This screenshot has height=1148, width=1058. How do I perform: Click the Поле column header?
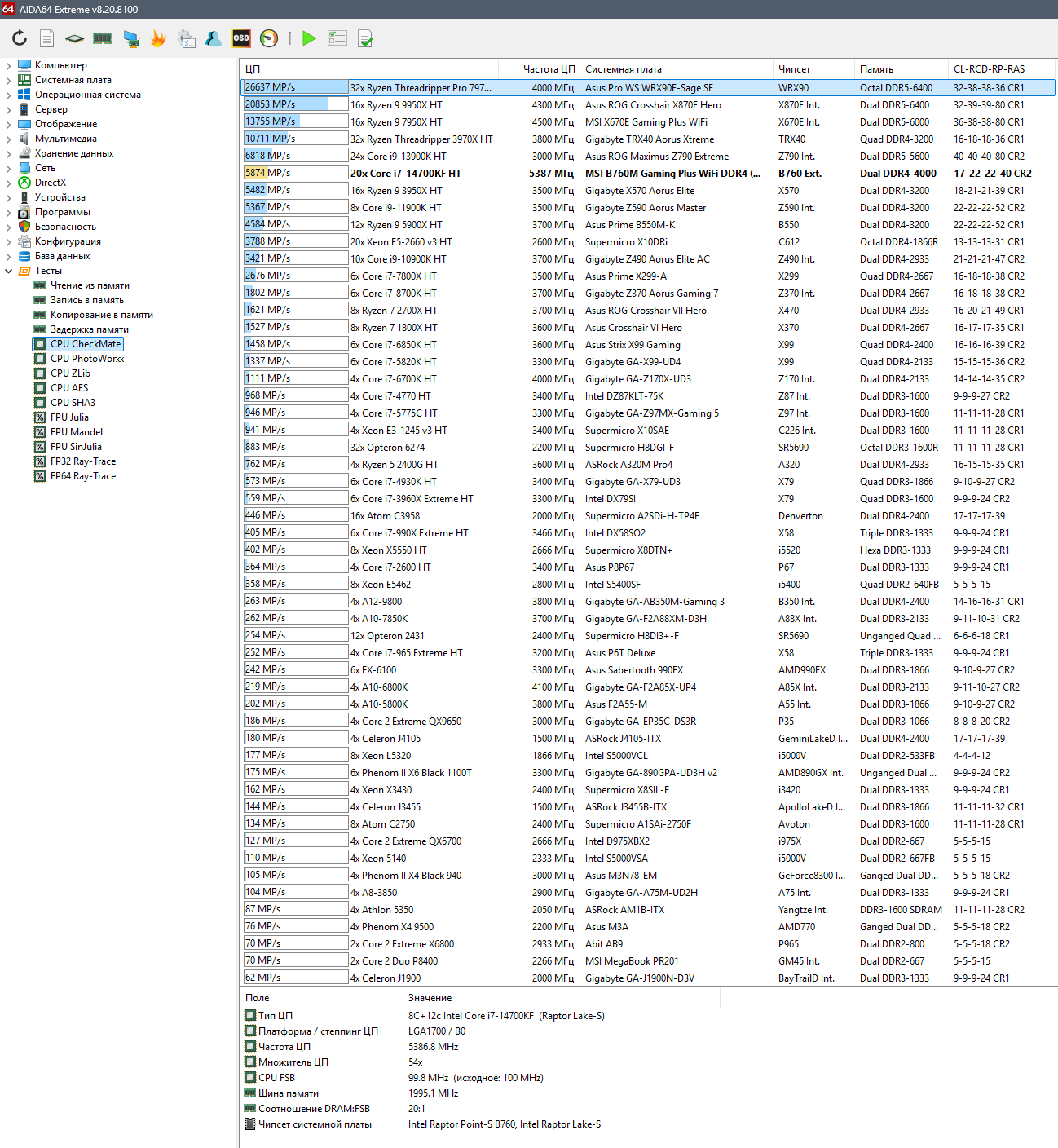[322, 998]
